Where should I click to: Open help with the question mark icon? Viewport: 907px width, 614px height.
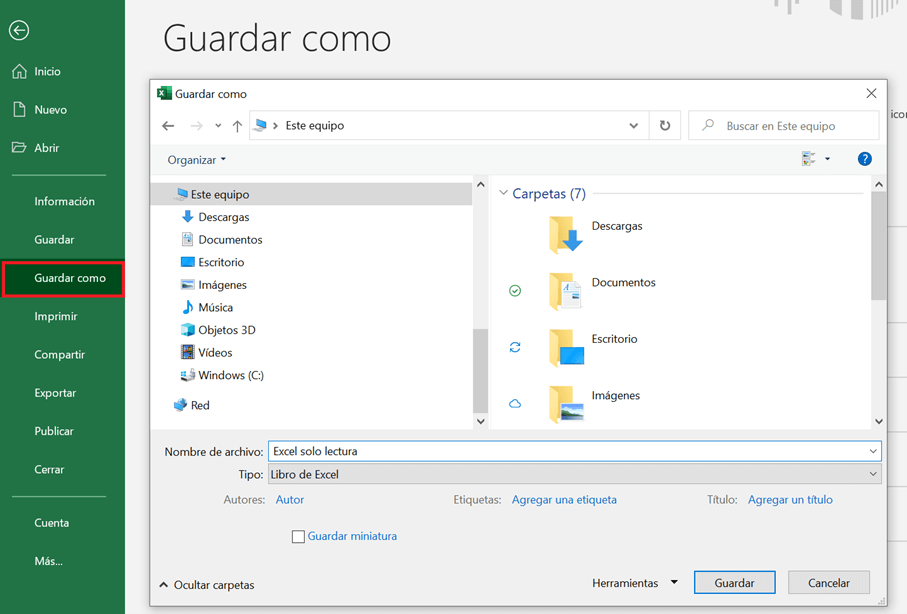[x=864, y=158]
